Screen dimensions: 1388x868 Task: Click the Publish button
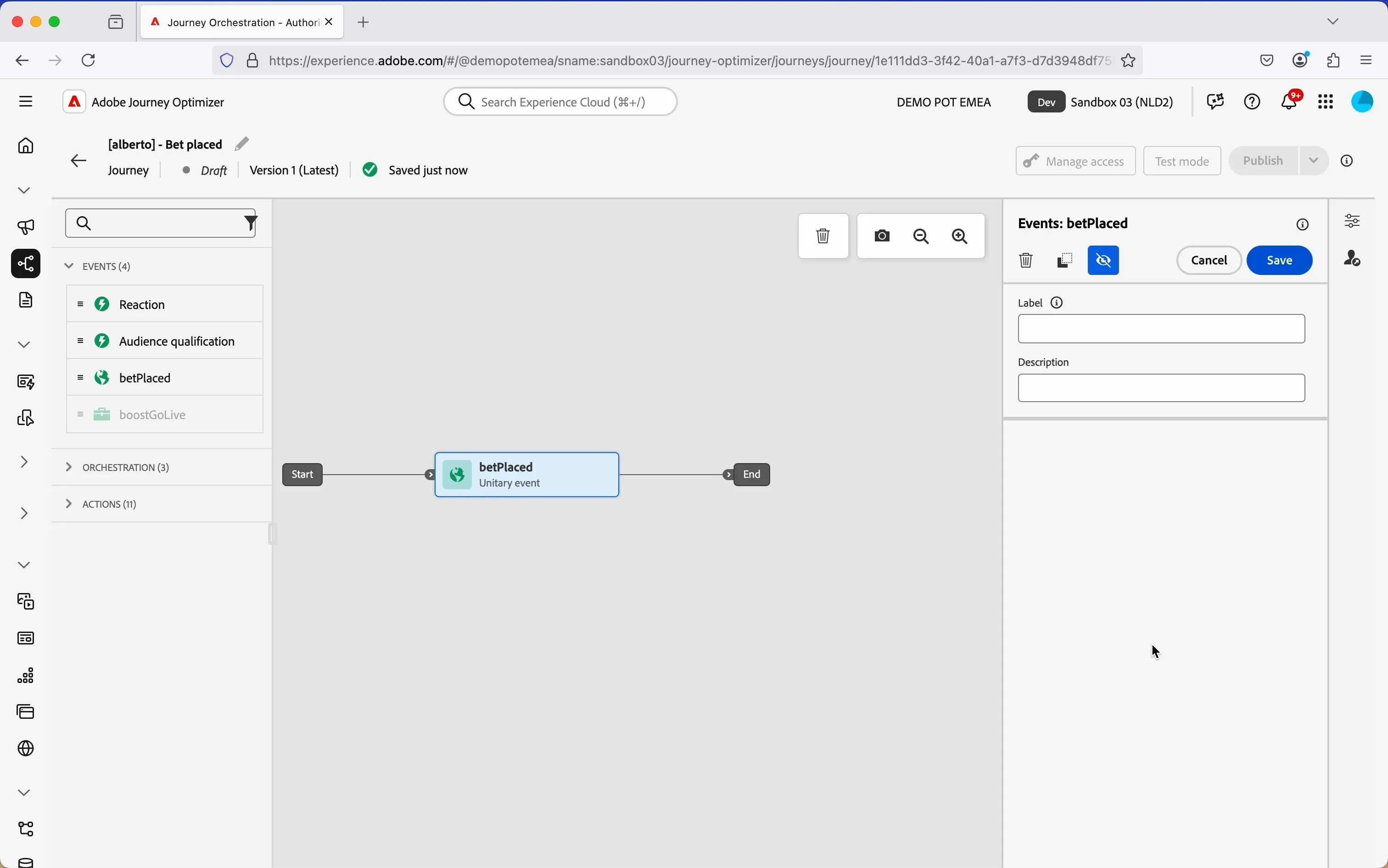pyautogui.click(x=1264, y=161)
